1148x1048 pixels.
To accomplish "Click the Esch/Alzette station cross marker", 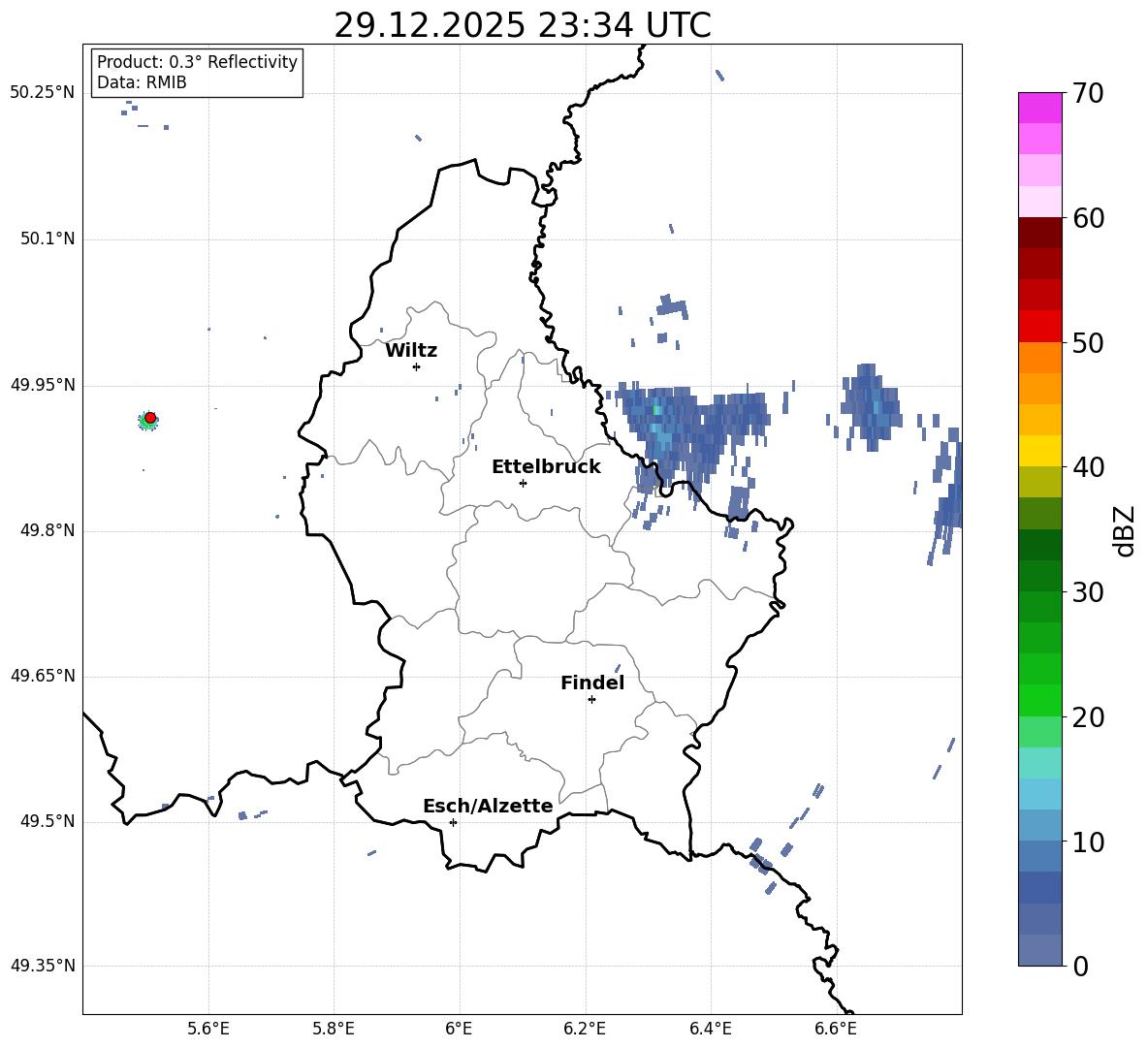I will [453, 822].
